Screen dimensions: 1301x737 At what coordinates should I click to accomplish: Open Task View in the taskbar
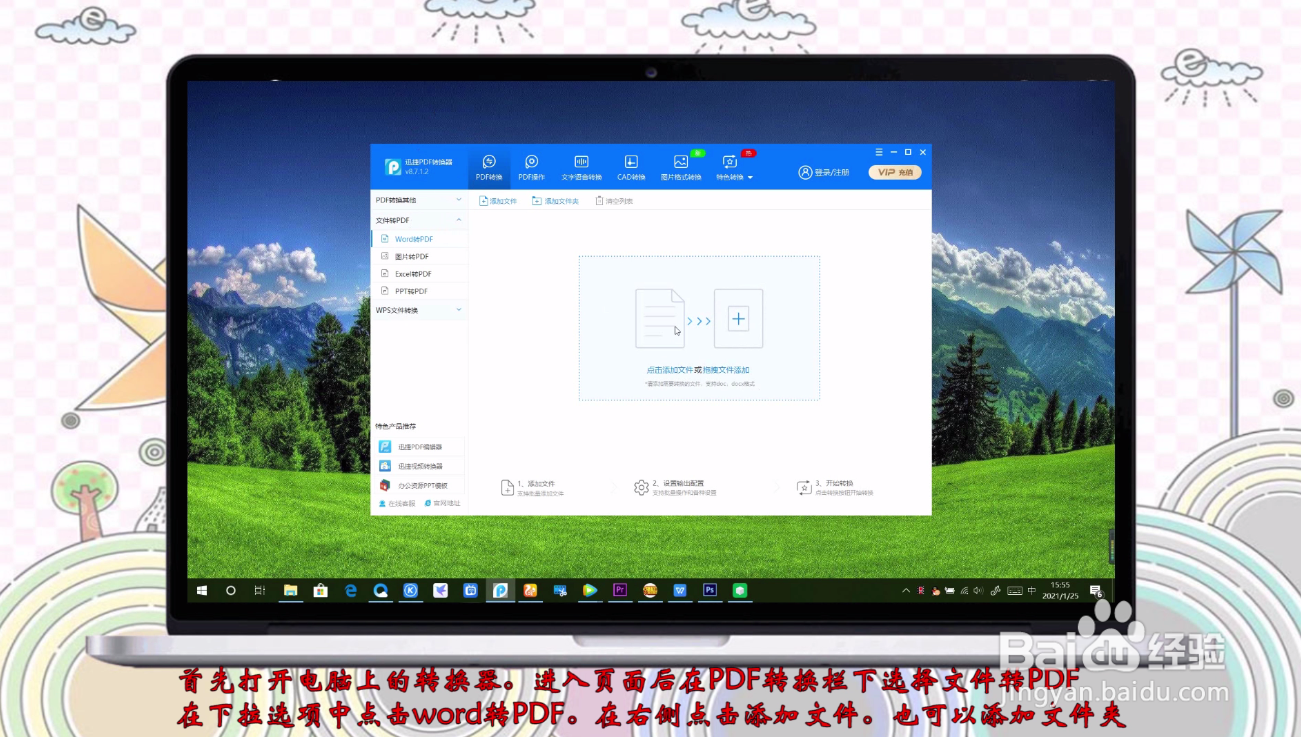coord(260,591)
